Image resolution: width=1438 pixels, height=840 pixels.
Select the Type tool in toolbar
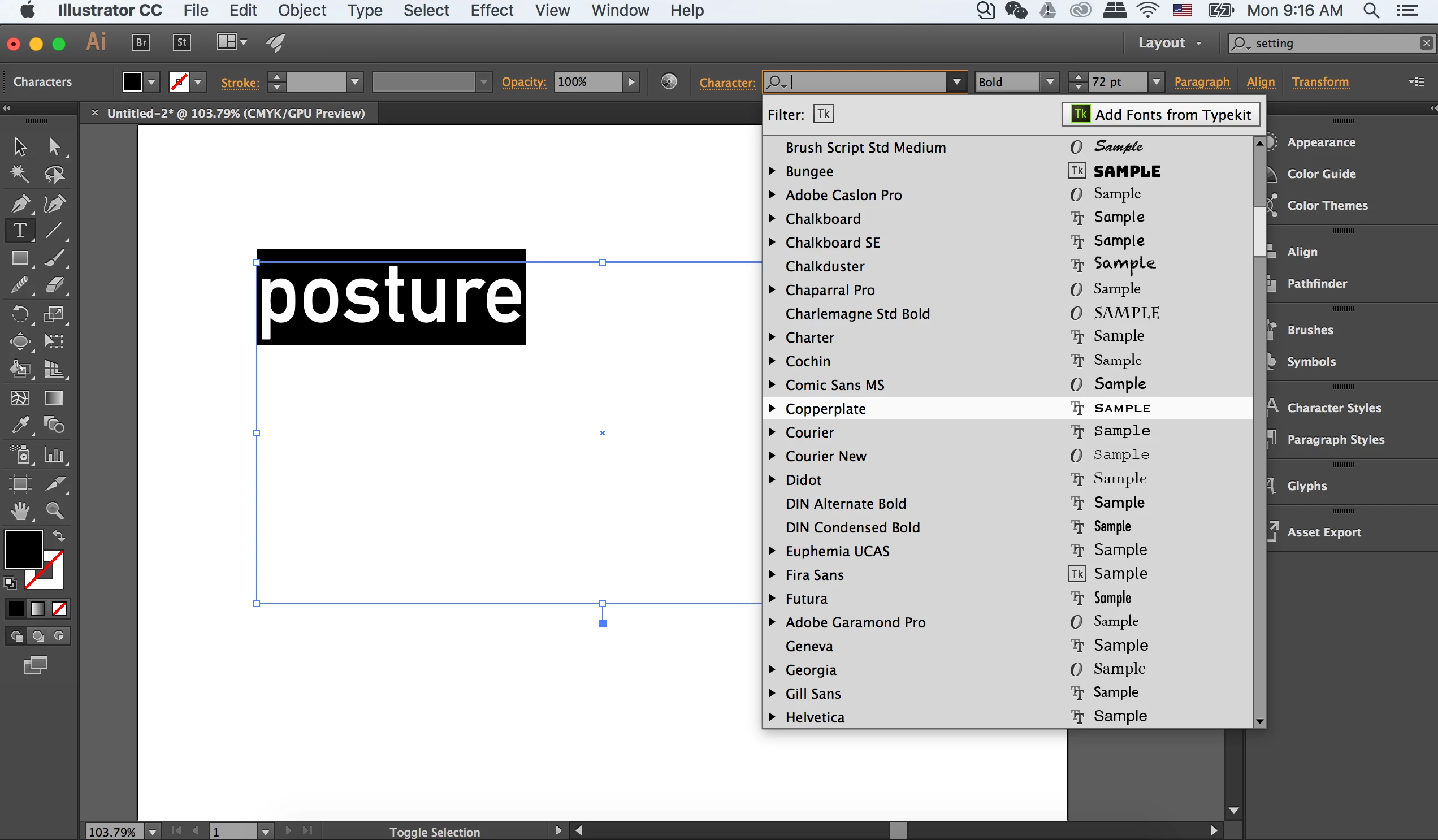[20, 230]
